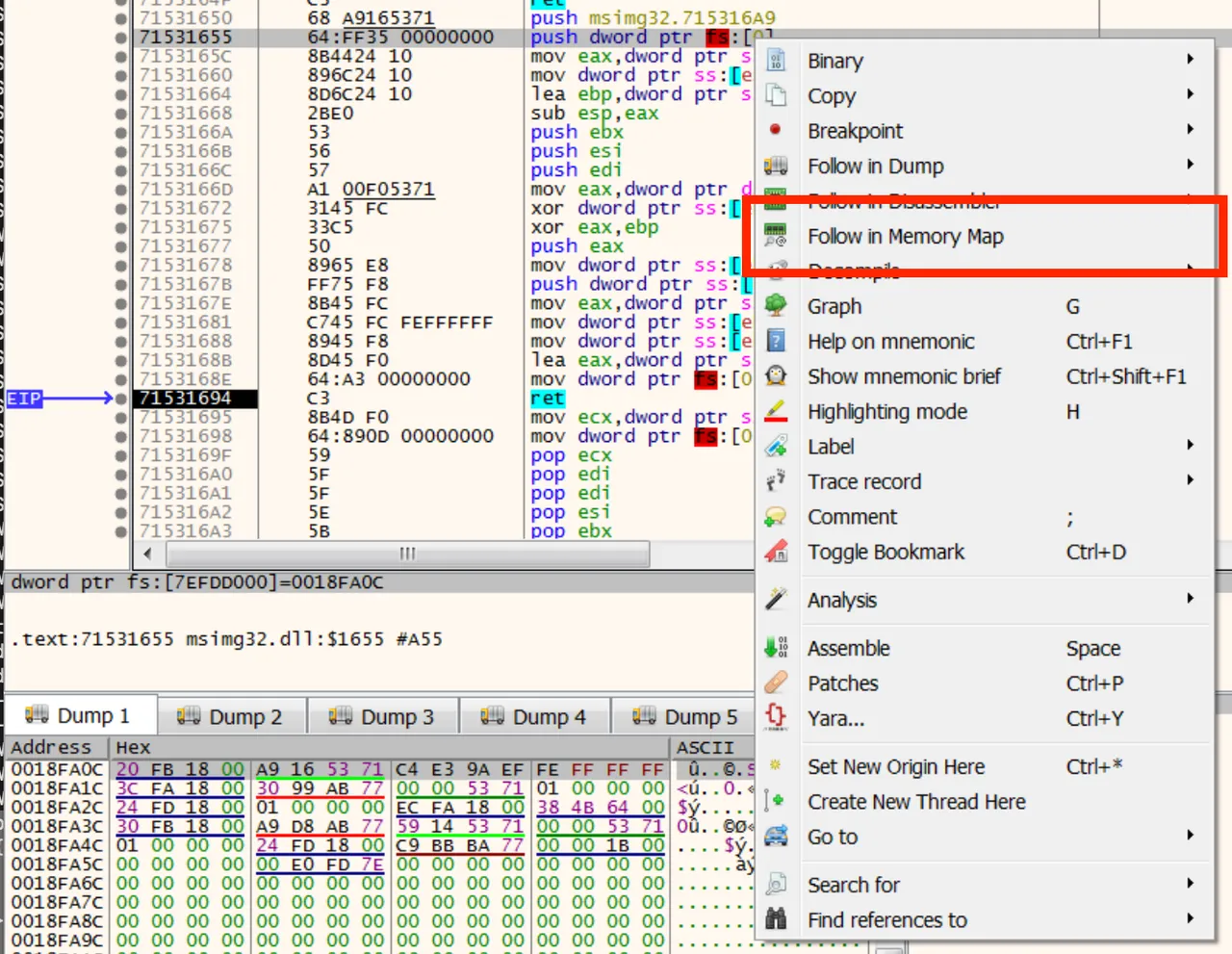Choose Follow in Memory Map
Image resolution: width=1232 pixels, height=954 pixels.
pyautogui.click(x=982, y=236)
